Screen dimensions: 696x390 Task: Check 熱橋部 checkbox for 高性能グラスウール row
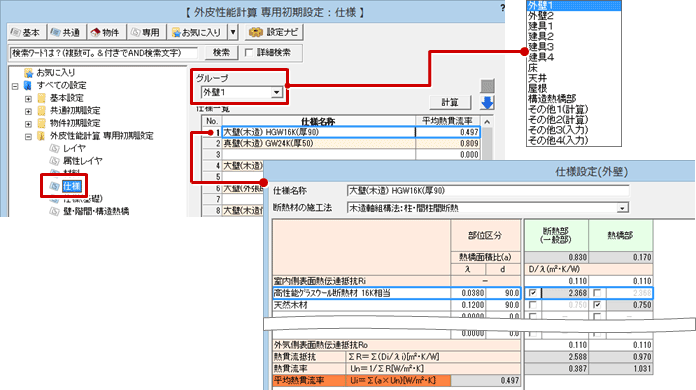[x=597, y=293]
